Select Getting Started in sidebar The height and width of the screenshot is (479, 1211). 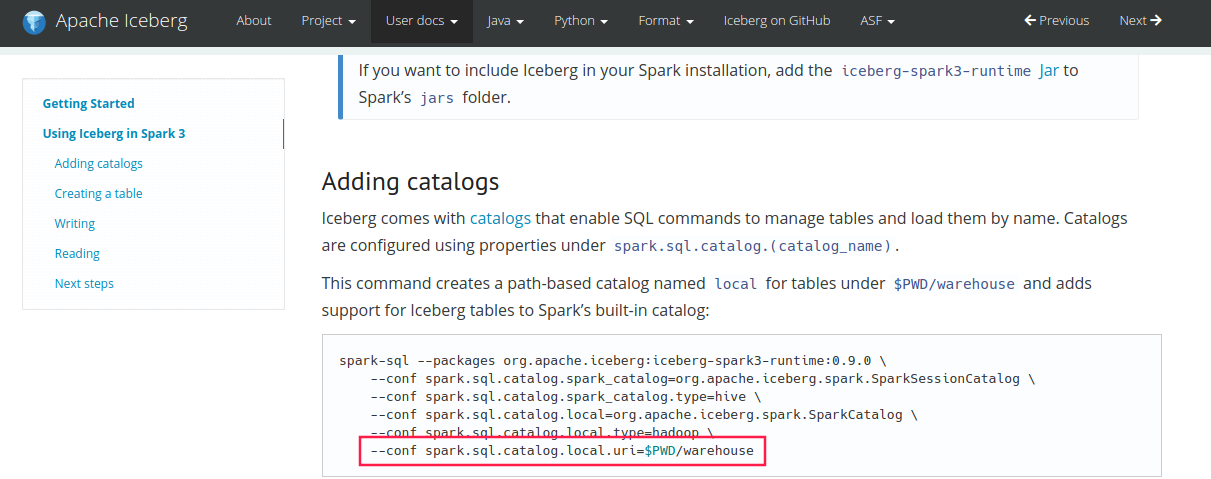point(88,103)
